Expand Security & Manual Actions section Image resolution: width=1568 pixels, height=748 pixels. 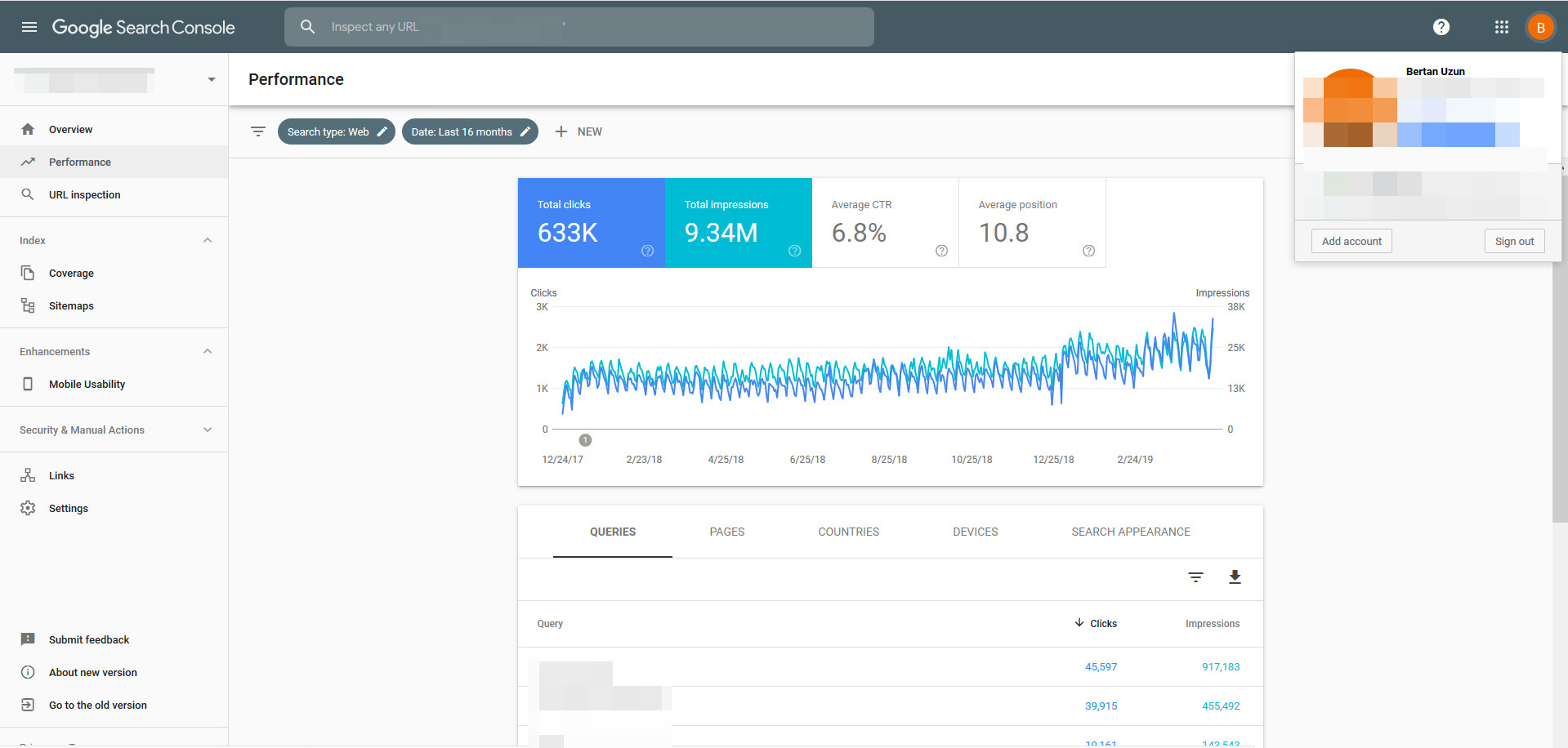click(208, 430)
